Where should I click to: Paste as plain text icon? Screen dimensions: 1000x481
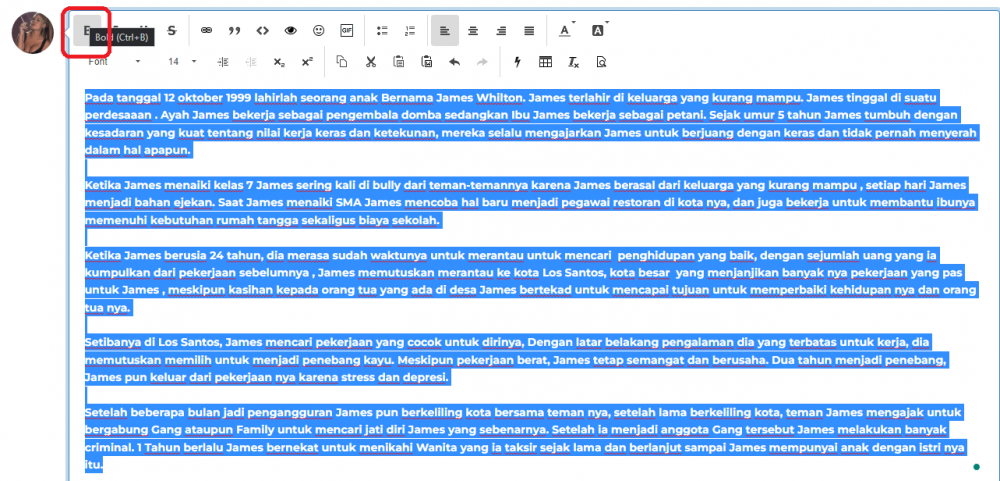click(x=427, y=62)
